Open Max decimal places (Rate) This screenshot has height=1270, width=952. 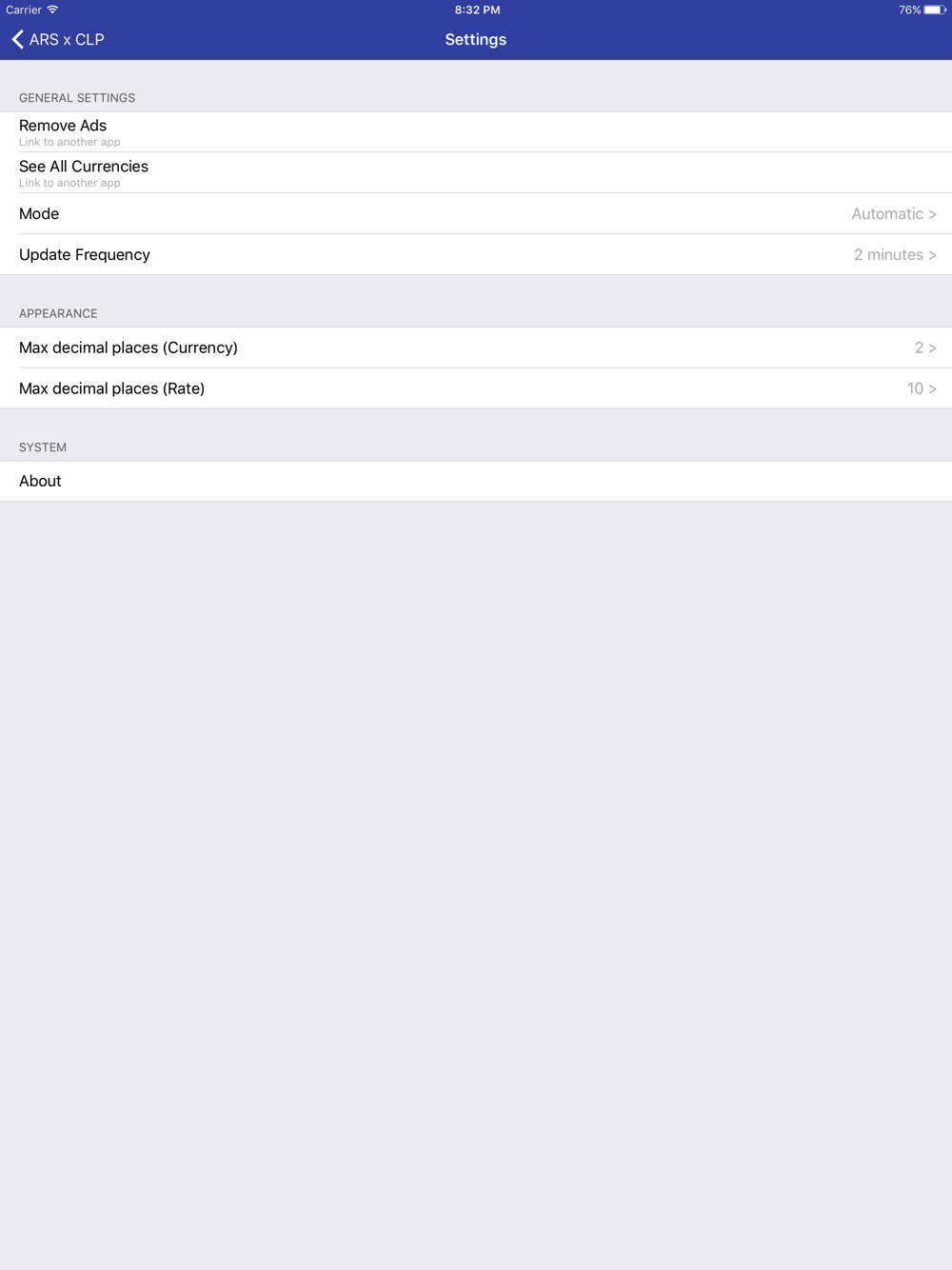(x=476, y=388)
